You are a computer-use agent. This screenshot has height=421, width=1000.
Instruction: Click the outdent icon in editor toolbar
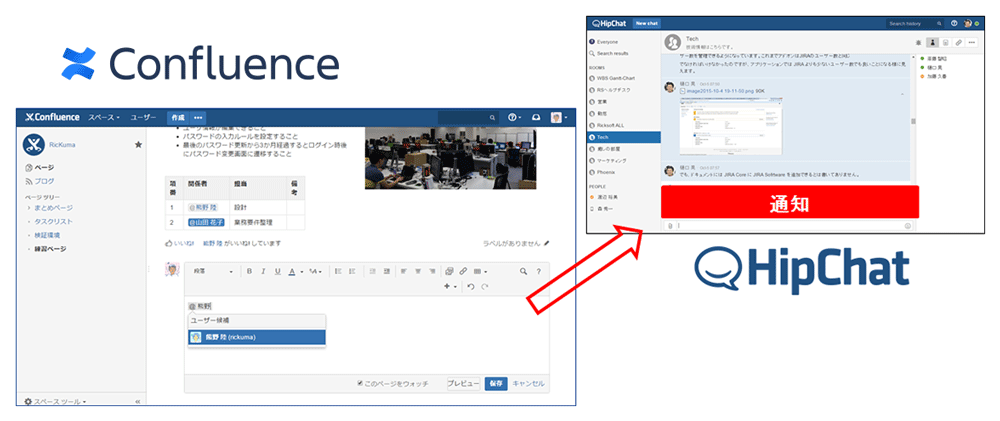[x=372, y=271]
